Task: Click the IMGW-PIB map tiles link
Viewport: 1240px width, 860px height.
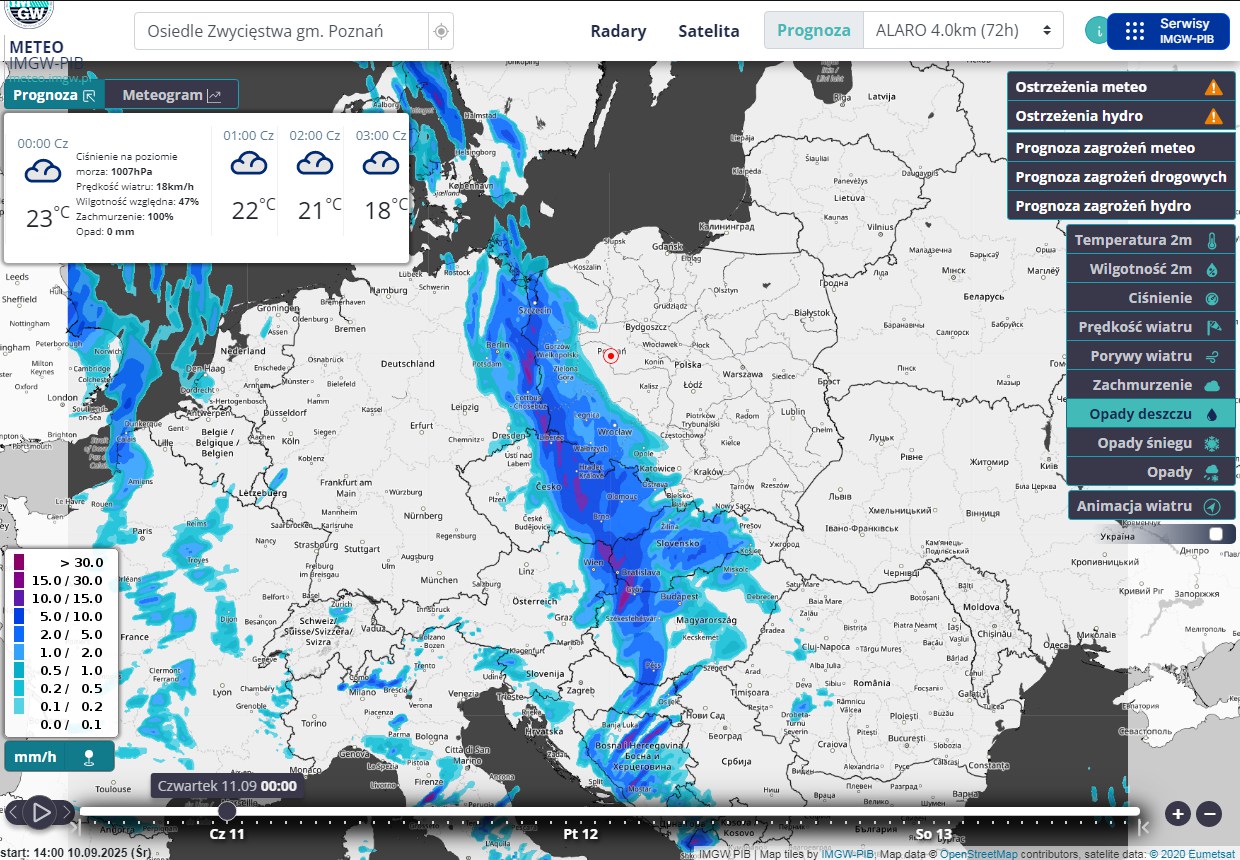Action: pyautogui.click(x=848, y=854)
